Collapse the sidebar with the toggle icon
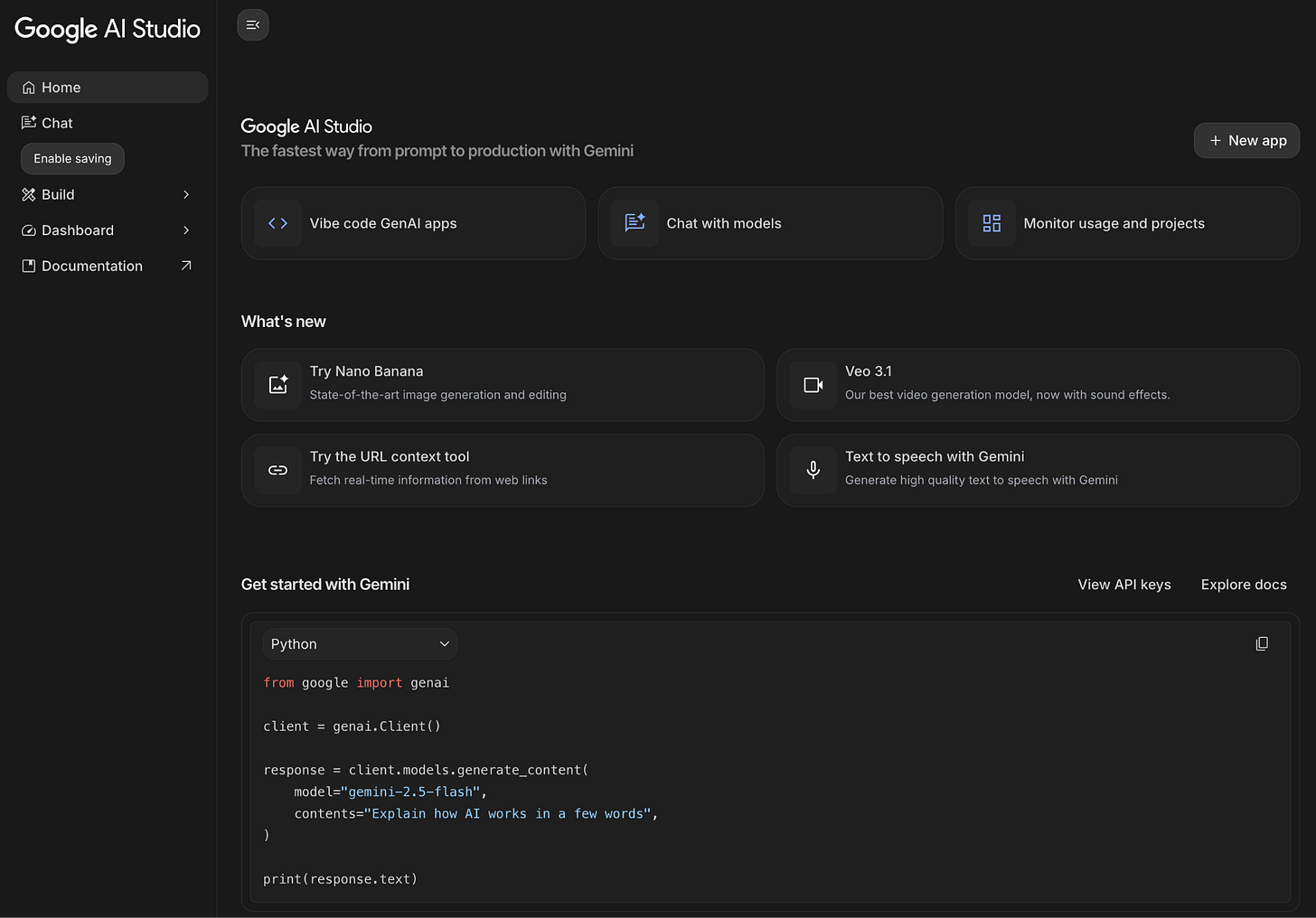This screenshot has width=1316, height=918. tap(253, 25)
